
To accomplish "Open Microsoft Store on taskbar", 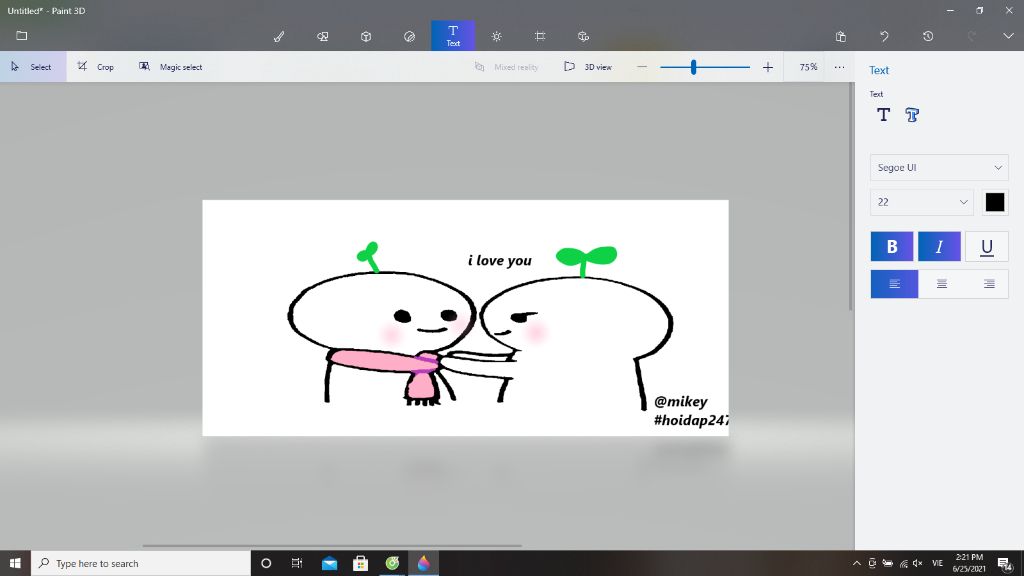I will 360,563.
